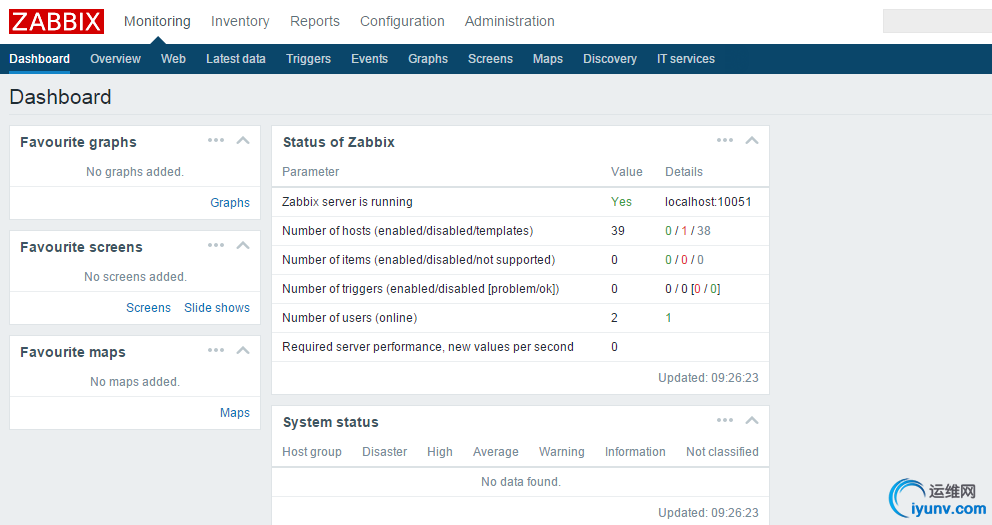Open Favourite screens three-dot menu
This screenshot has width=992, height=525.
click(x=216, y=245)
